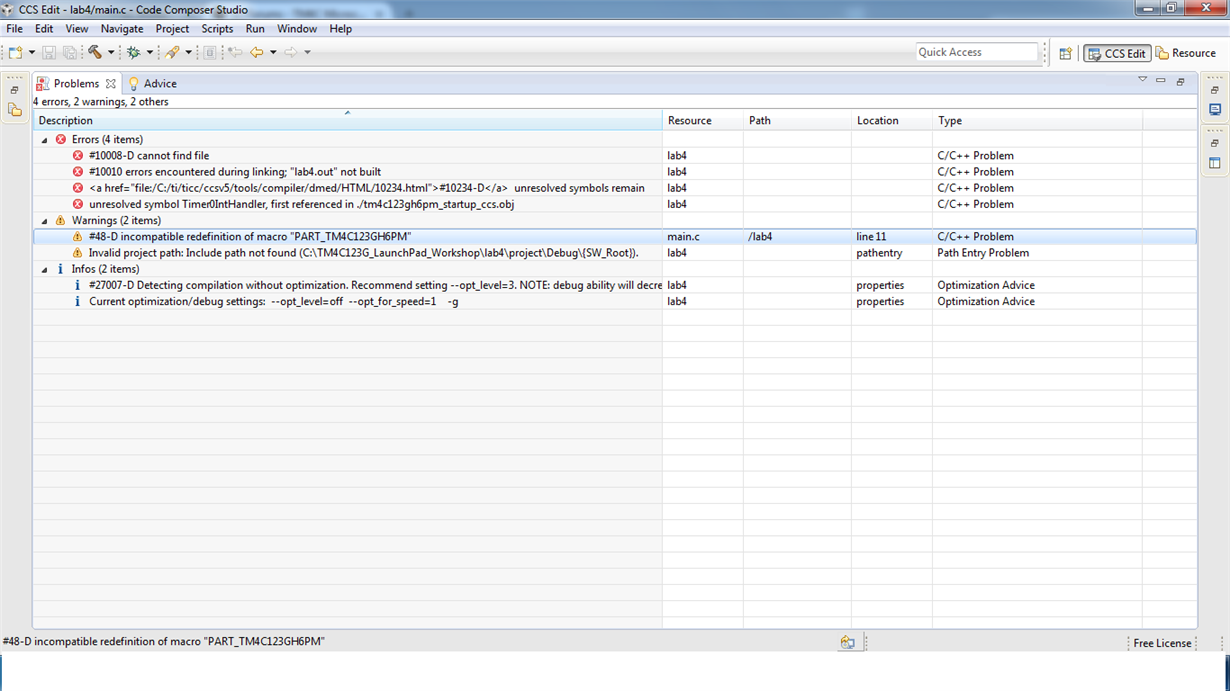Switch to the Resource perspective

click(1186, 53)
